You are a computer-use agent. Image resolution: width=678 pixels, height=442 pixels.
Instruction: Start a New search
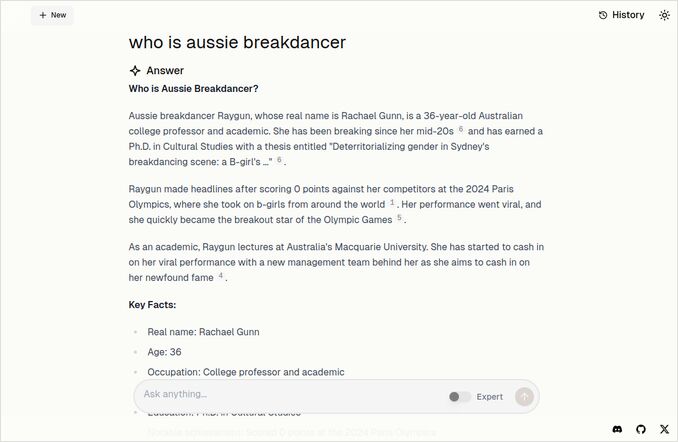(x=52, y=15)
